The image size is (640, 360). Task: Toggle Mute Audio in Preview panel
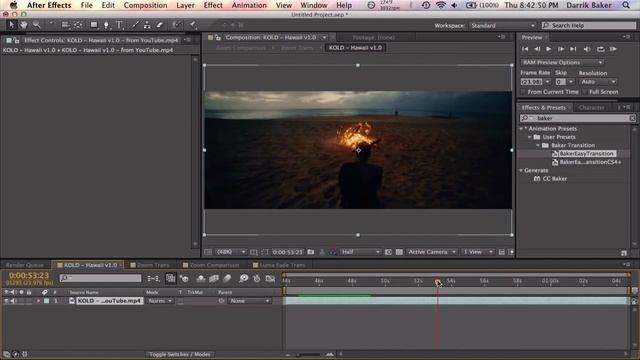coord(587,49)
